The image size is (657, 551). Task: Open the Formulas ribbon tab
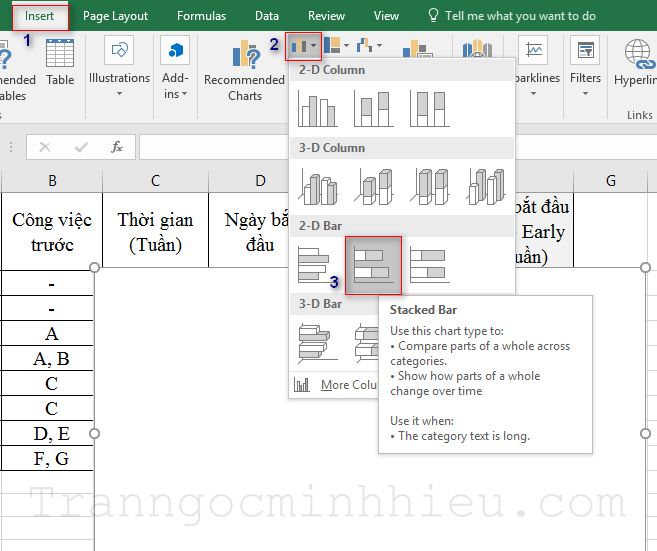201,16
